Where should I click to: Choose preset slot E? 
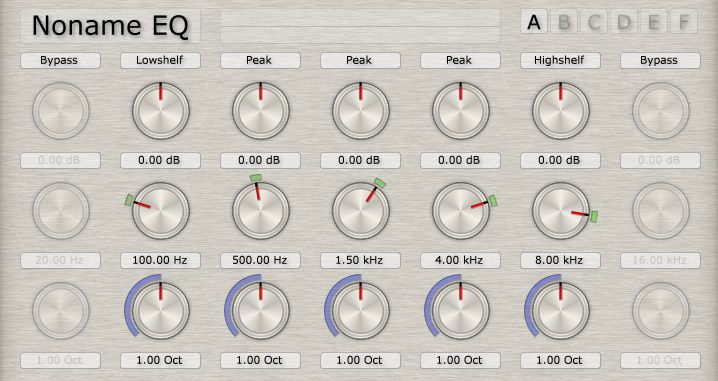tap(654, 22)
